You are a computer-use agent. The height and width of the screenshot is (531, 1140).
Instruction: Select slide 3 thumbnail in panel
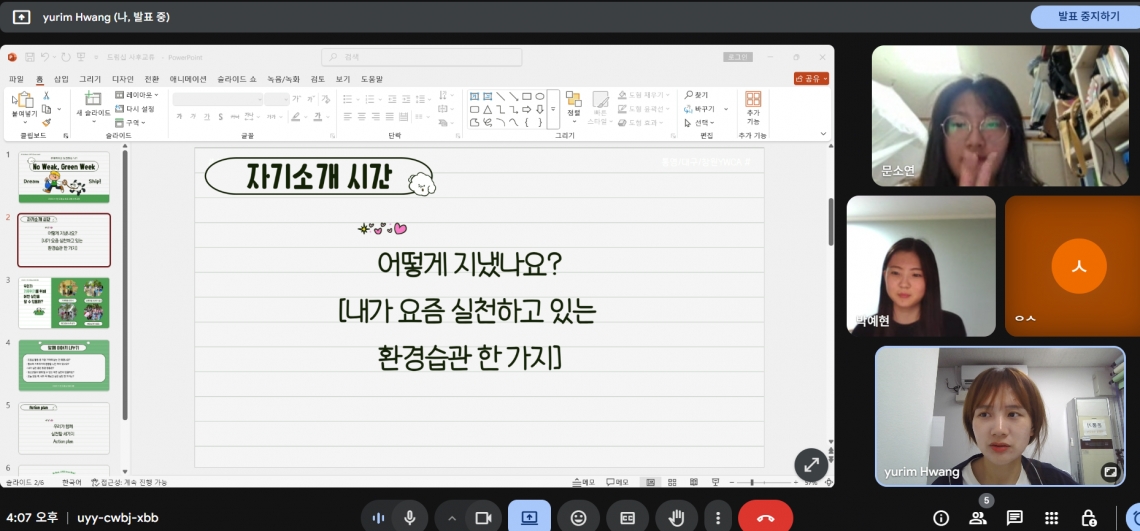click(x=64, y=303)
